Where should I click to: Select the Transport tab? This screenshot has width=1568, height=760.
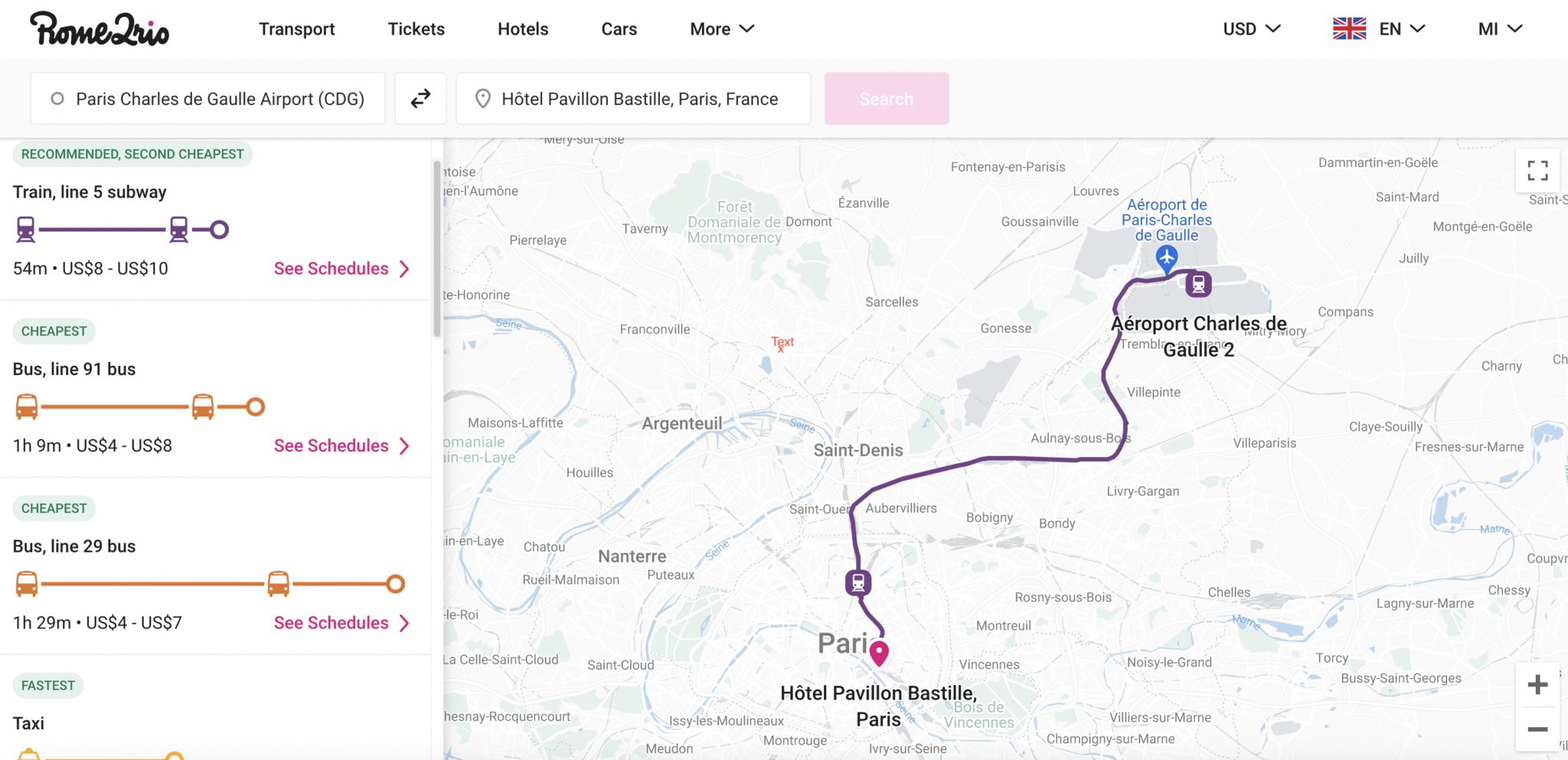297,28
